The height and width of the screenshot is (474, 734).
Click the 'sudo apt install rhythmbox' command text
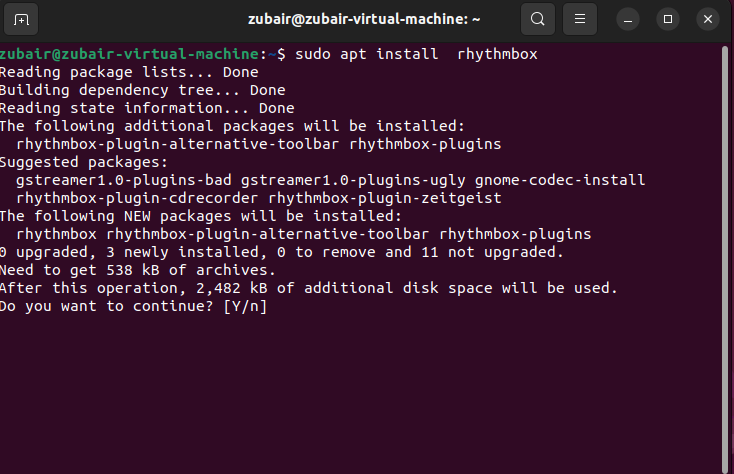[416, 54]
